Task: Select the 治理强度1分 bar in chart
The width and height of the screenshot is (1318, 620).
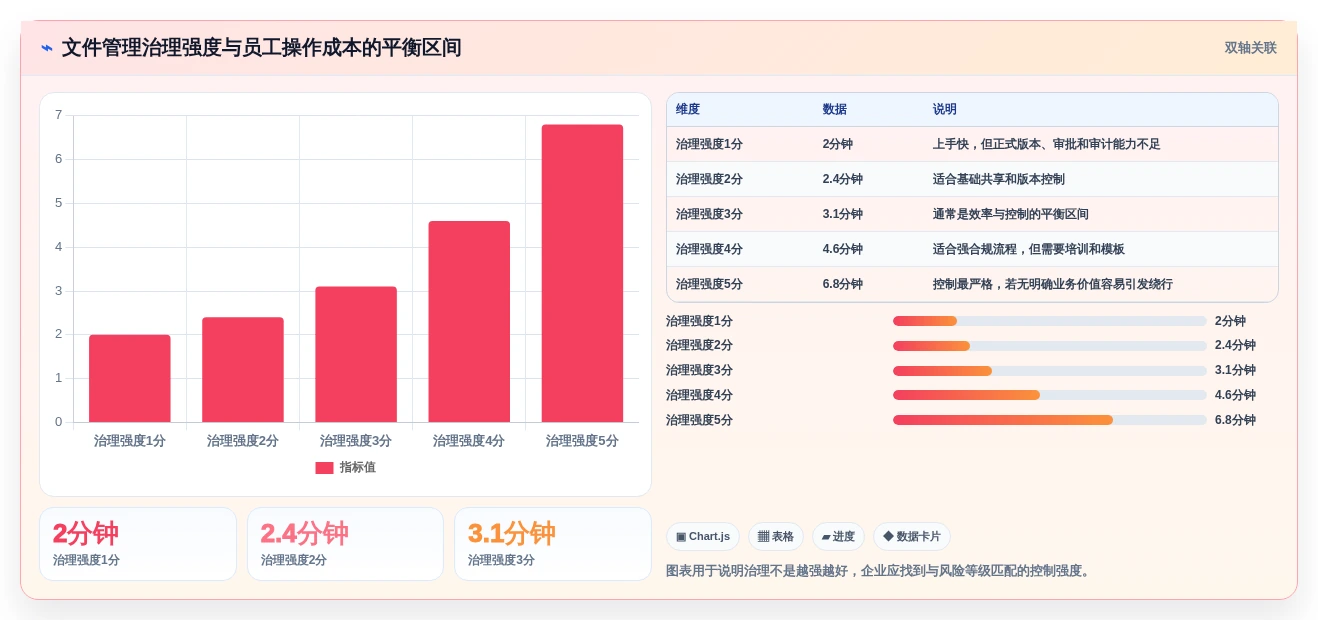Action: pyautogui.click(x=130, y=378)
